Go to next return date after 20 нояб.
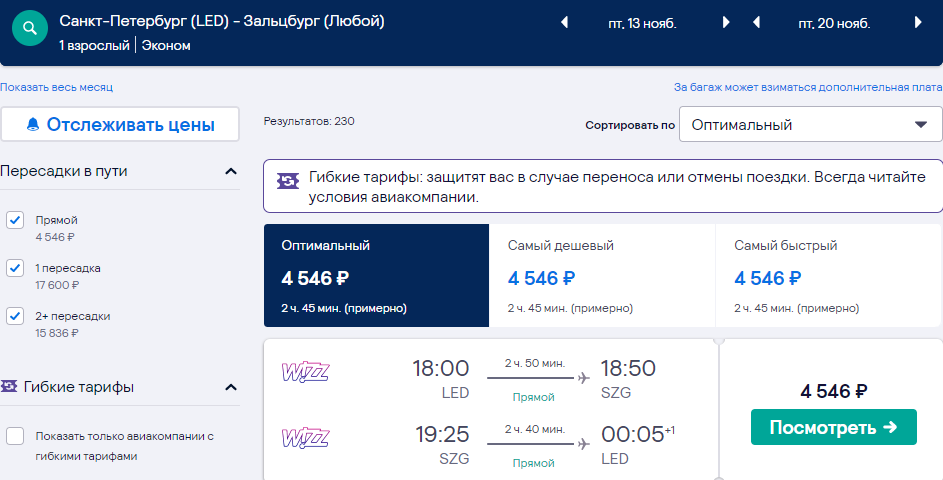The height and width of the screenshot is (480, 943). [x=918, y=23]
